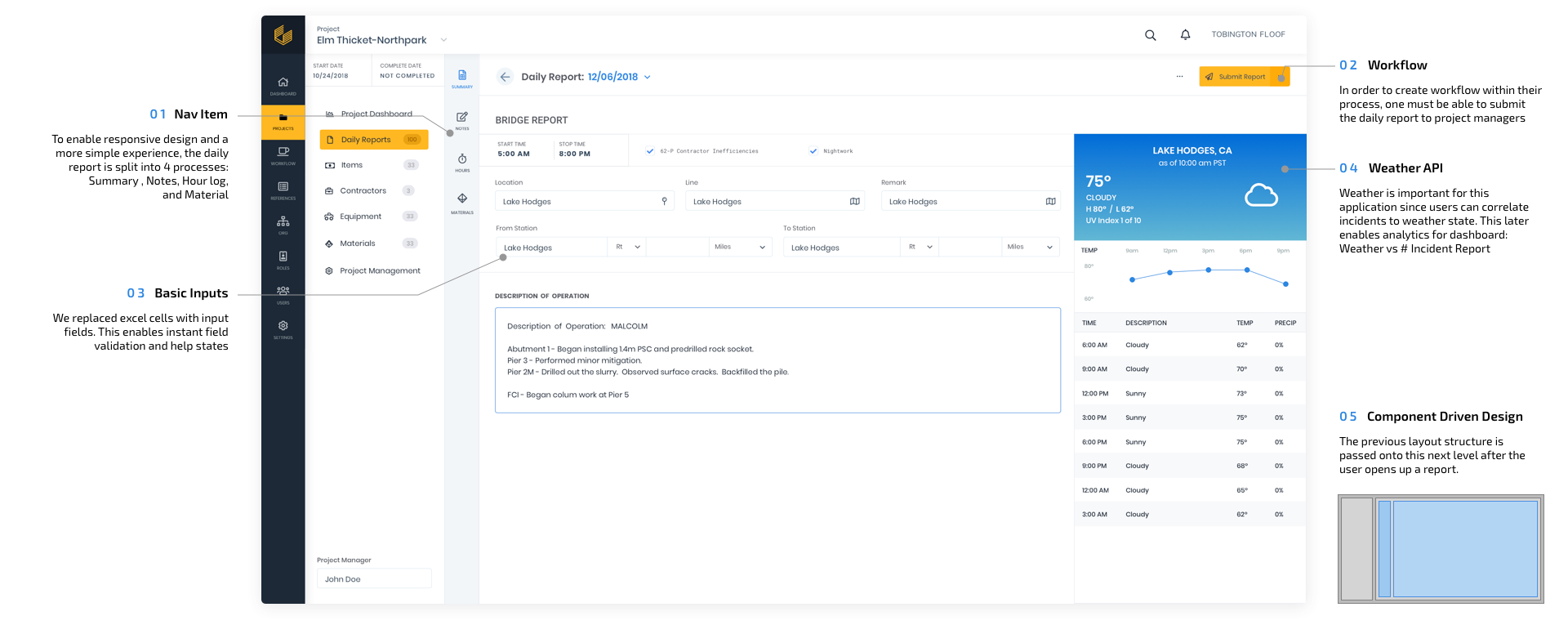Open Project Management menu item

(380, 271)
